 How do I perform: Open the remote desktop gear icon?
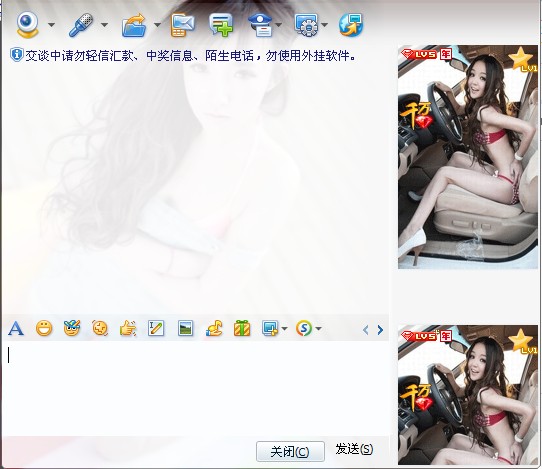pos(306,25)
